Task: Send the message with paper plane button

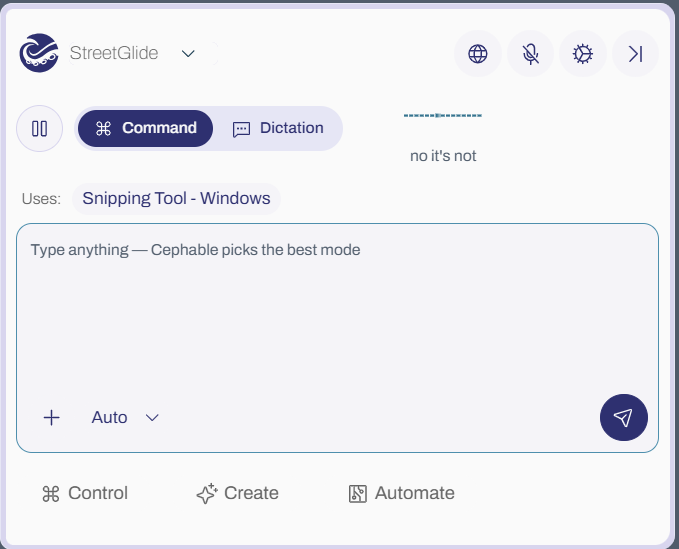Action: pyautogui.click(x=624, y=417)
